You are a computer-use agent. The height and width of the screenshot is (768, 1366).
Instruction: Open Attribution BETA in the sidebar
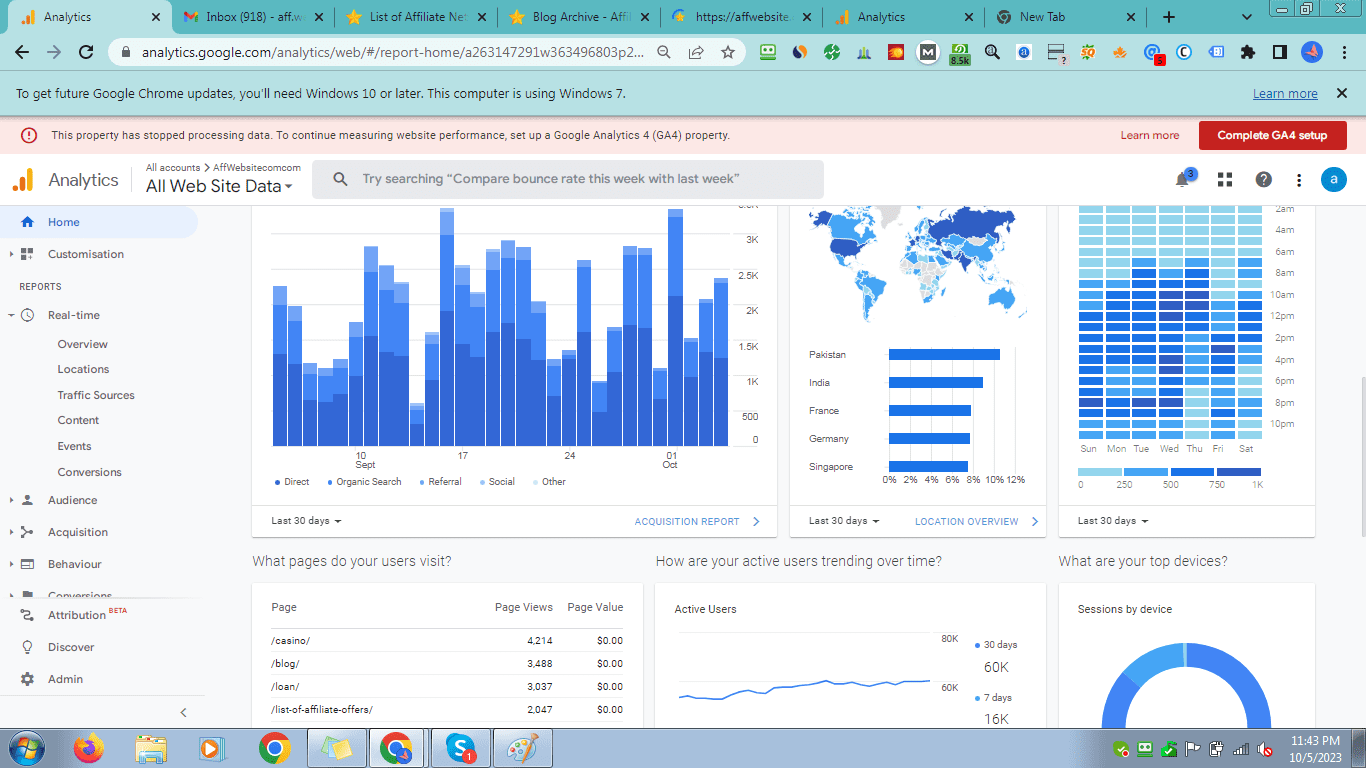(76, 615)
